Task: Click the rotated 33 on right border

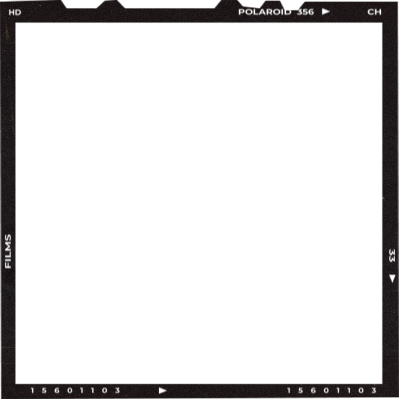Action: click(392, 256)
